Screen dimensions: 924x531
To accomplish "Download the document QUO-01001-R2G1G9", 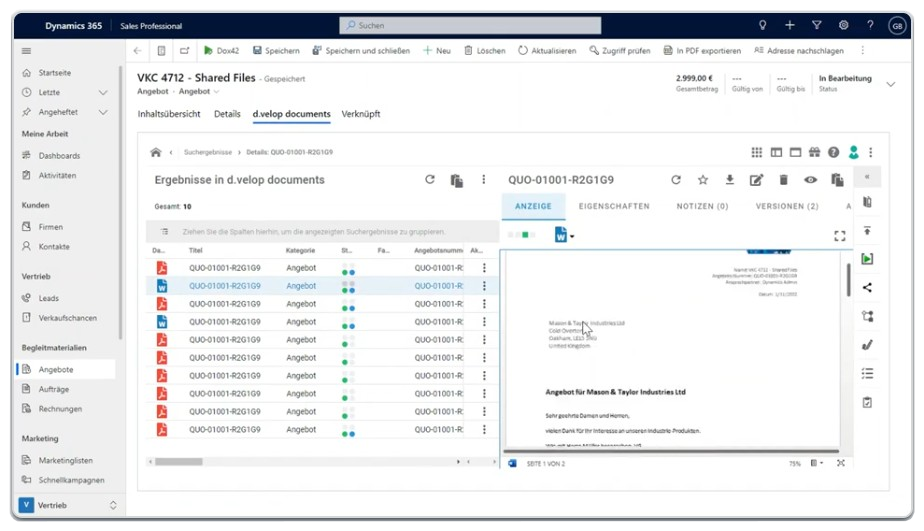I will tap(730, 180).
